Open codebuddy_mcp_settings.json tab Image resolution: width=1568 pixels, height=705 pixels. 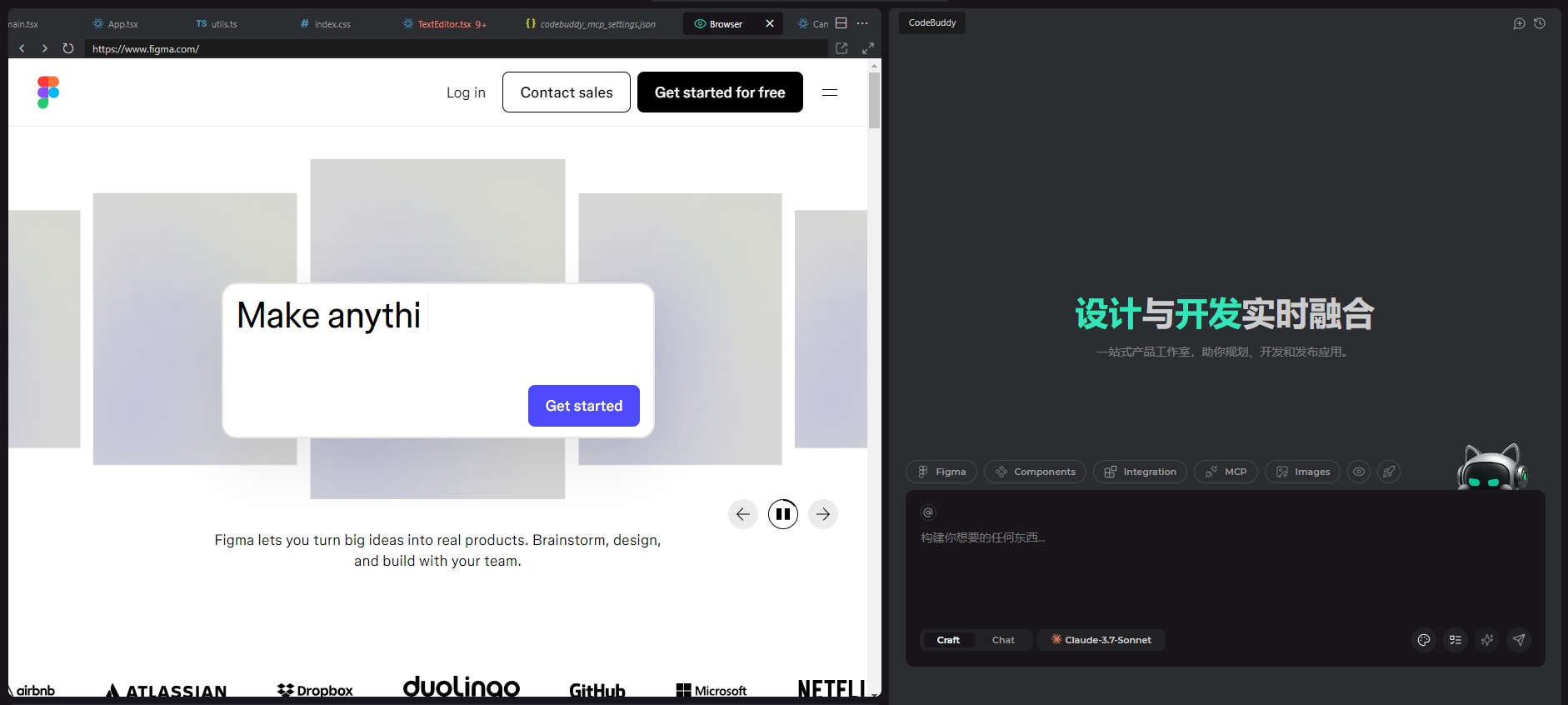(591, 24)
